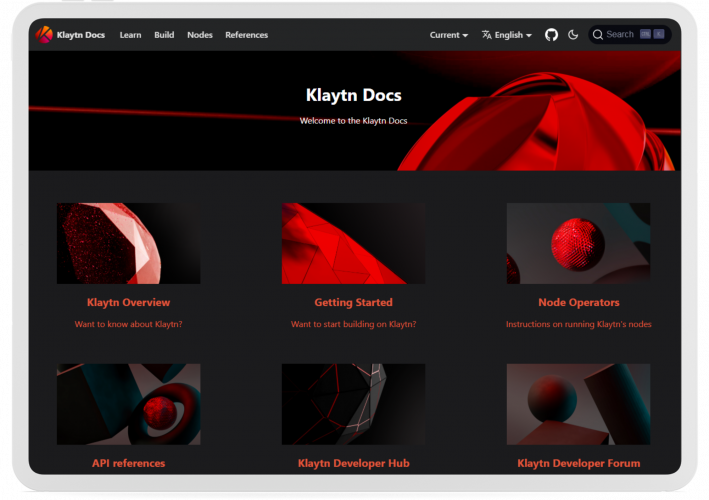Open the References menu
Image resolution: width=709 pixels, height=500 pixels.
pos(246,35)
